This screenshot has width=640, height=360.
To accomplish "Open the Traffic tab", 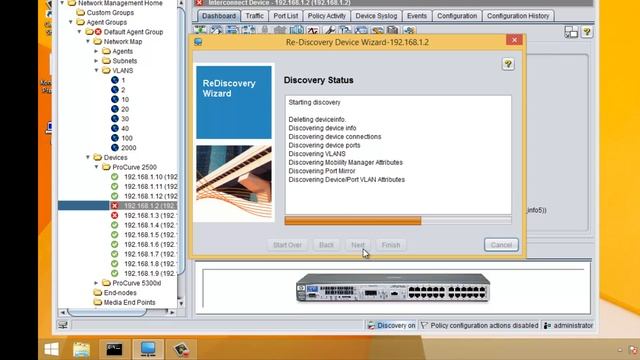I will click(x=254, y=16).
